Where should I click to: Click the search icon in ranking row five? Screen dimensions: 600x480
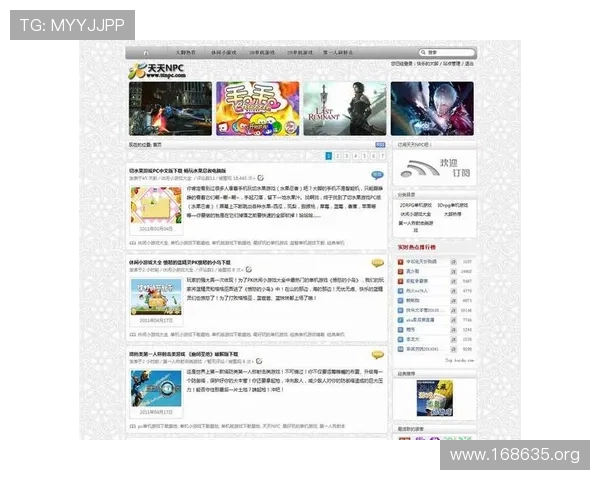click(453, 300)
